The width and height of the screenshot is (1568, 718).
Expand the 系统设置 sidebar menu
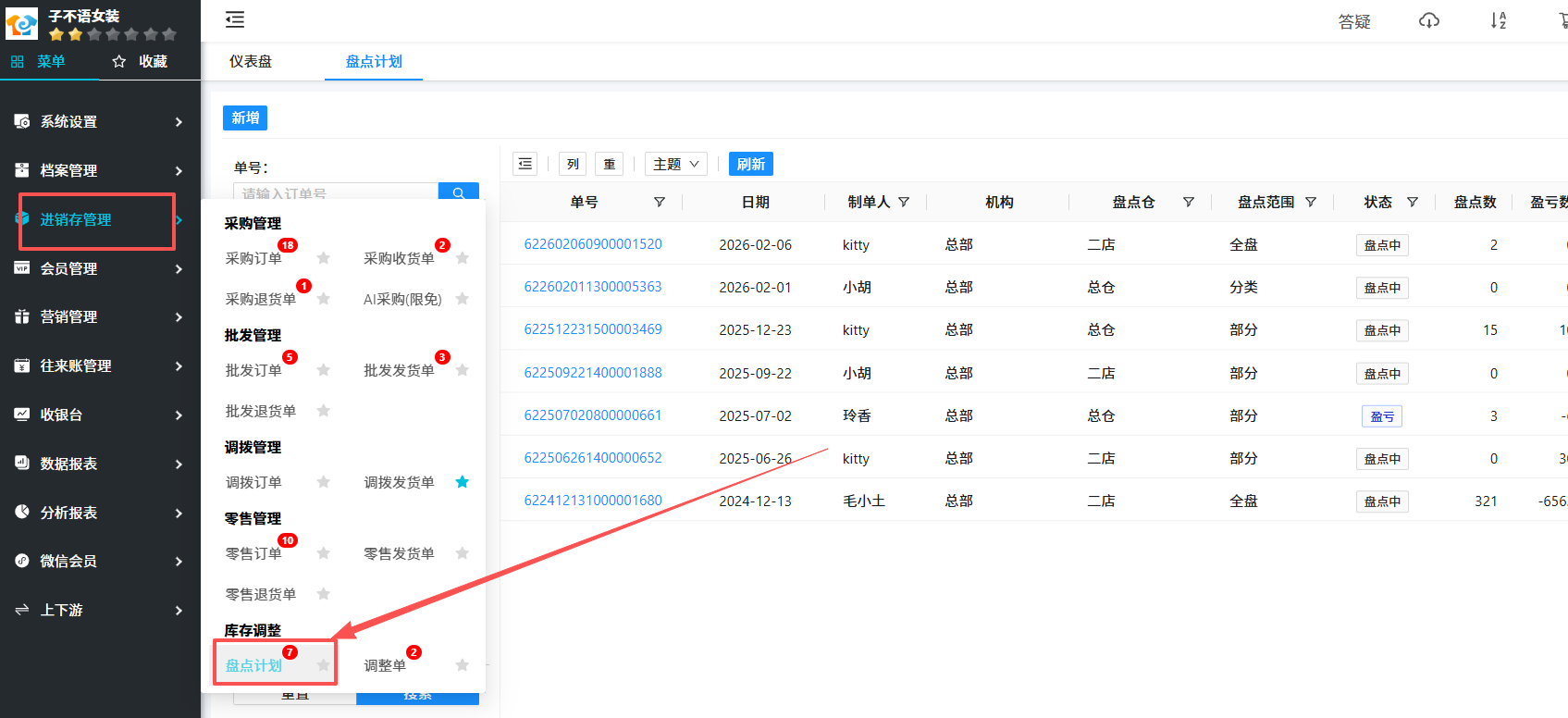(x=100, y=122)
